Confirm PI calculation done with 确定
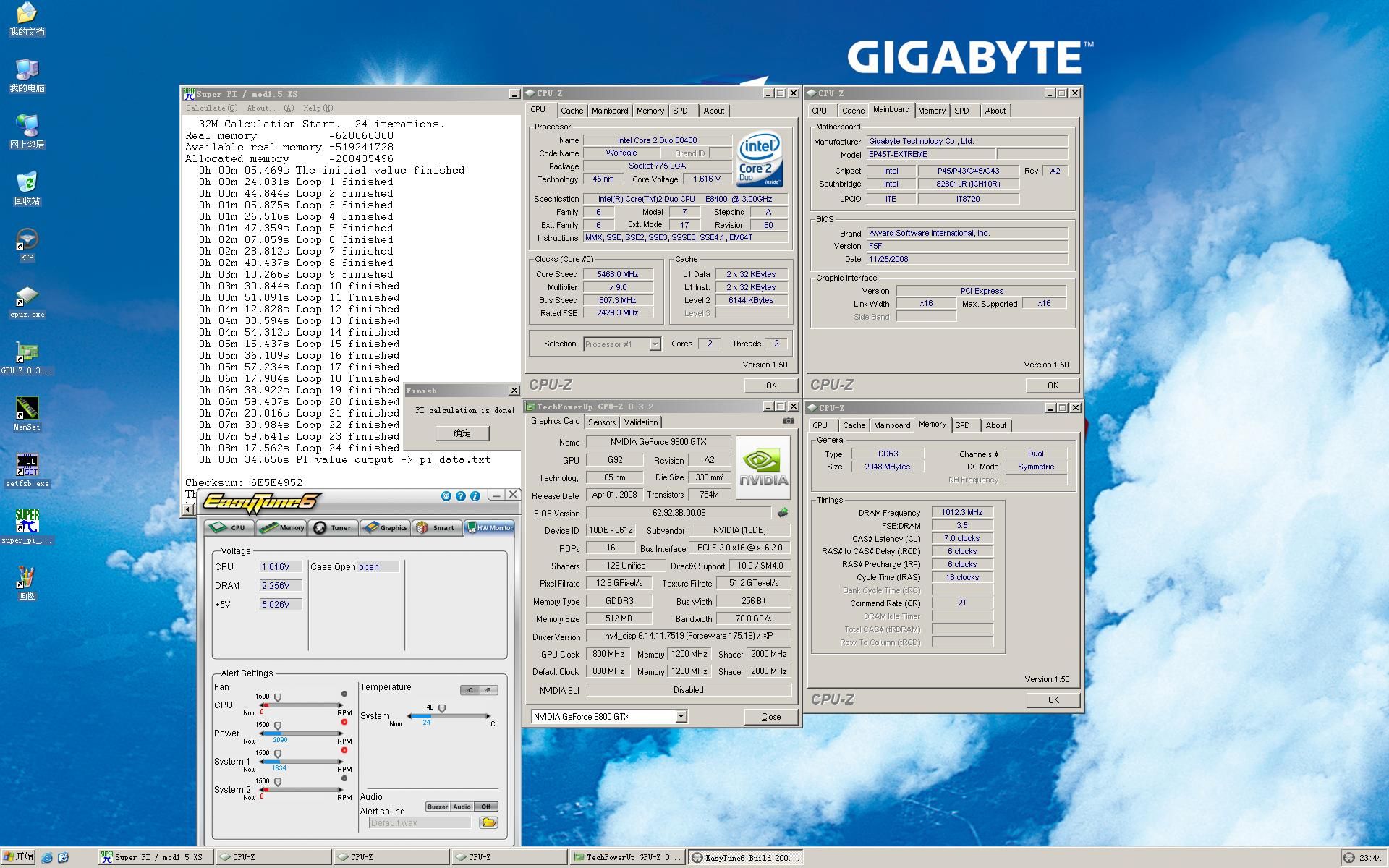 tap(462, 433)
